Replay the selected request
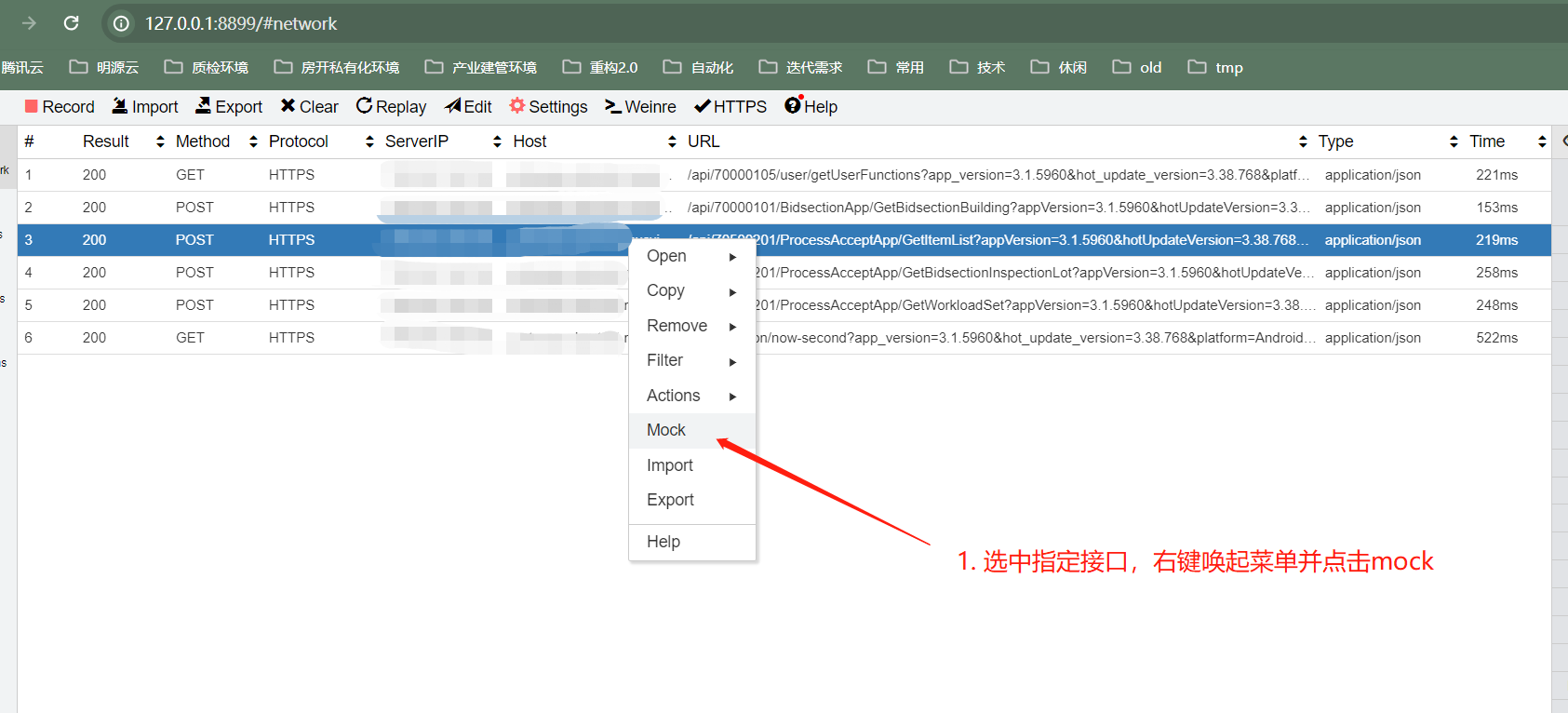 pos(391,106)
